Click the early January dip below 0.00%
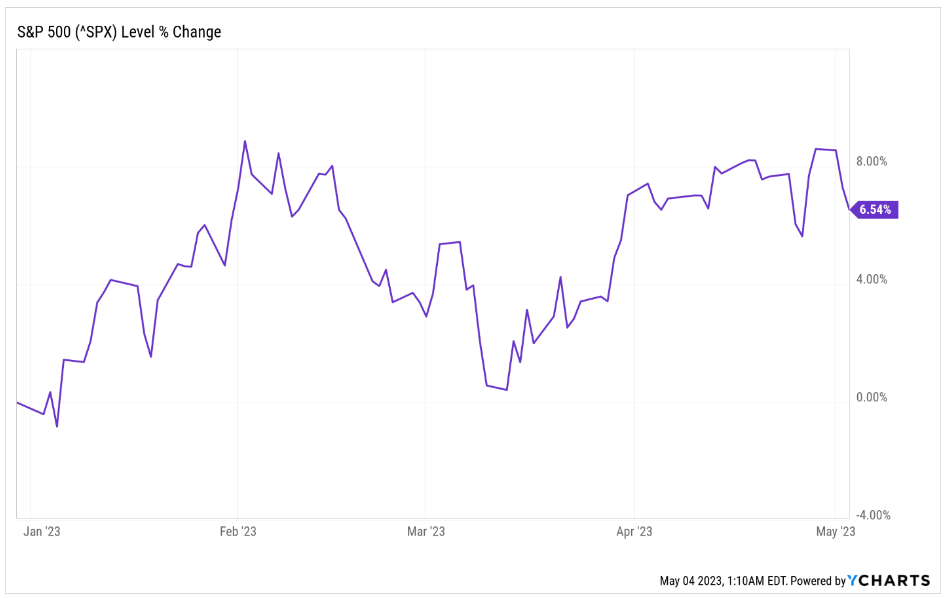This screenshot has height=598, width=946. [57, 426]
